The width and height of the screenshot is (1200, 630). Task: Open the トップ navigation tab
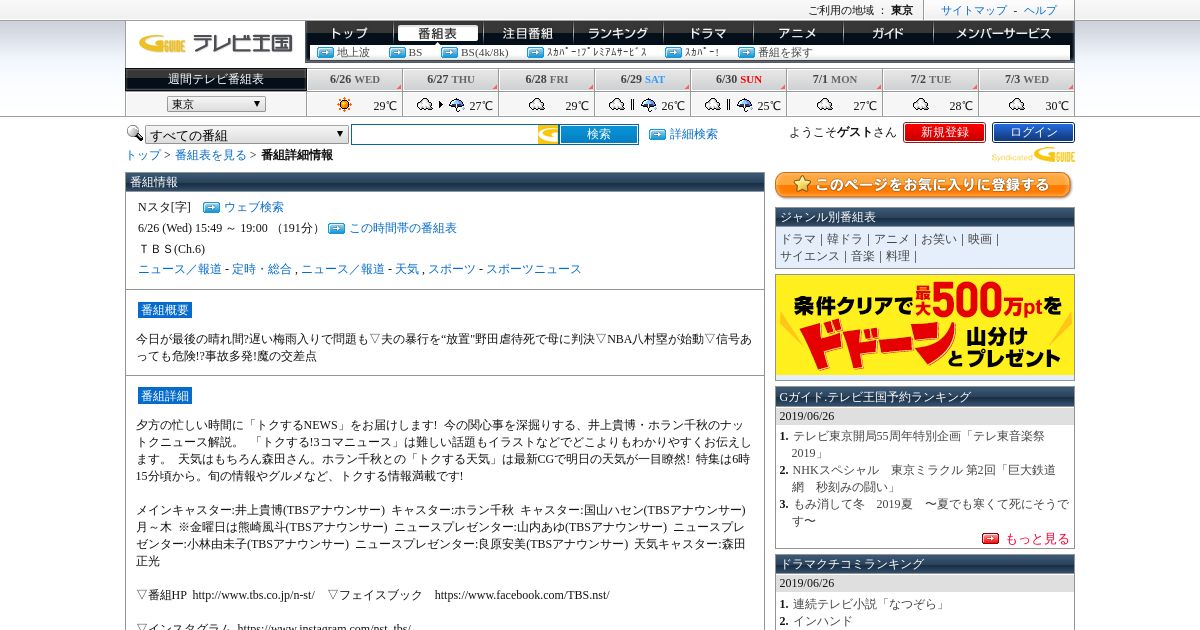click(349, 33)
